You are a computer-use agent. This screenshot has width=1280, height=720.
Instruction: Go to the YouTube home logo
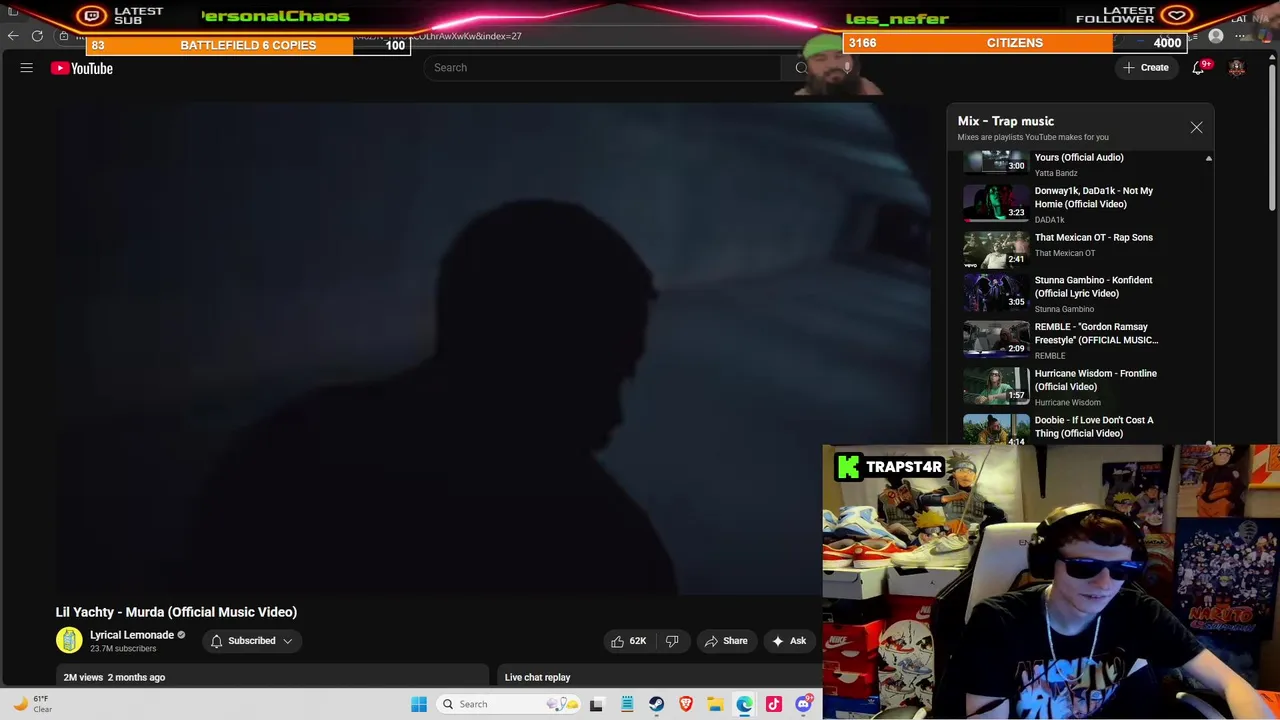click(82, 68)
